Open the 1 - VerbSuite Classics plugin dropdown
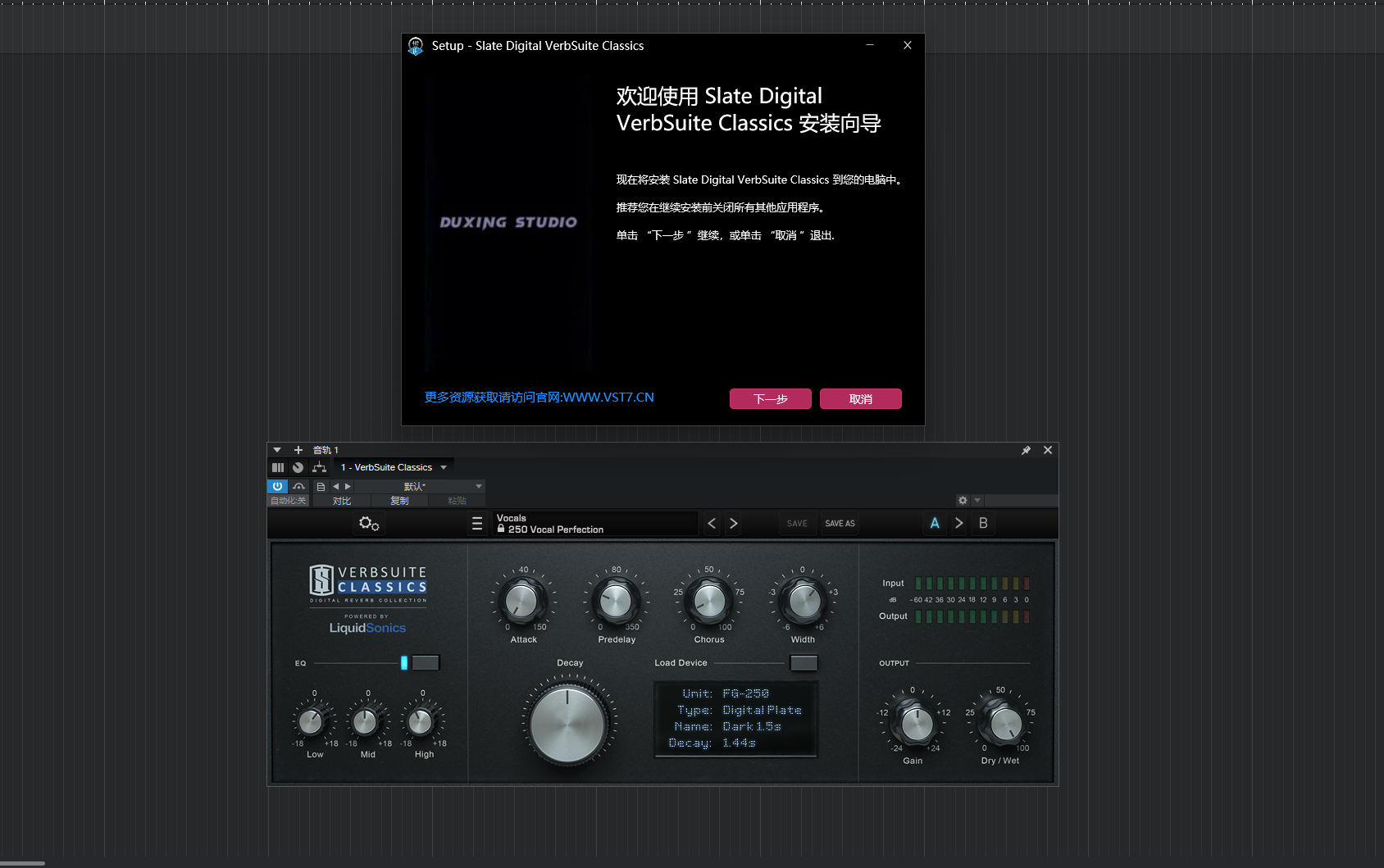This screenshot has width=1384, height=868. pyautogui.click(x=394, y=467)
